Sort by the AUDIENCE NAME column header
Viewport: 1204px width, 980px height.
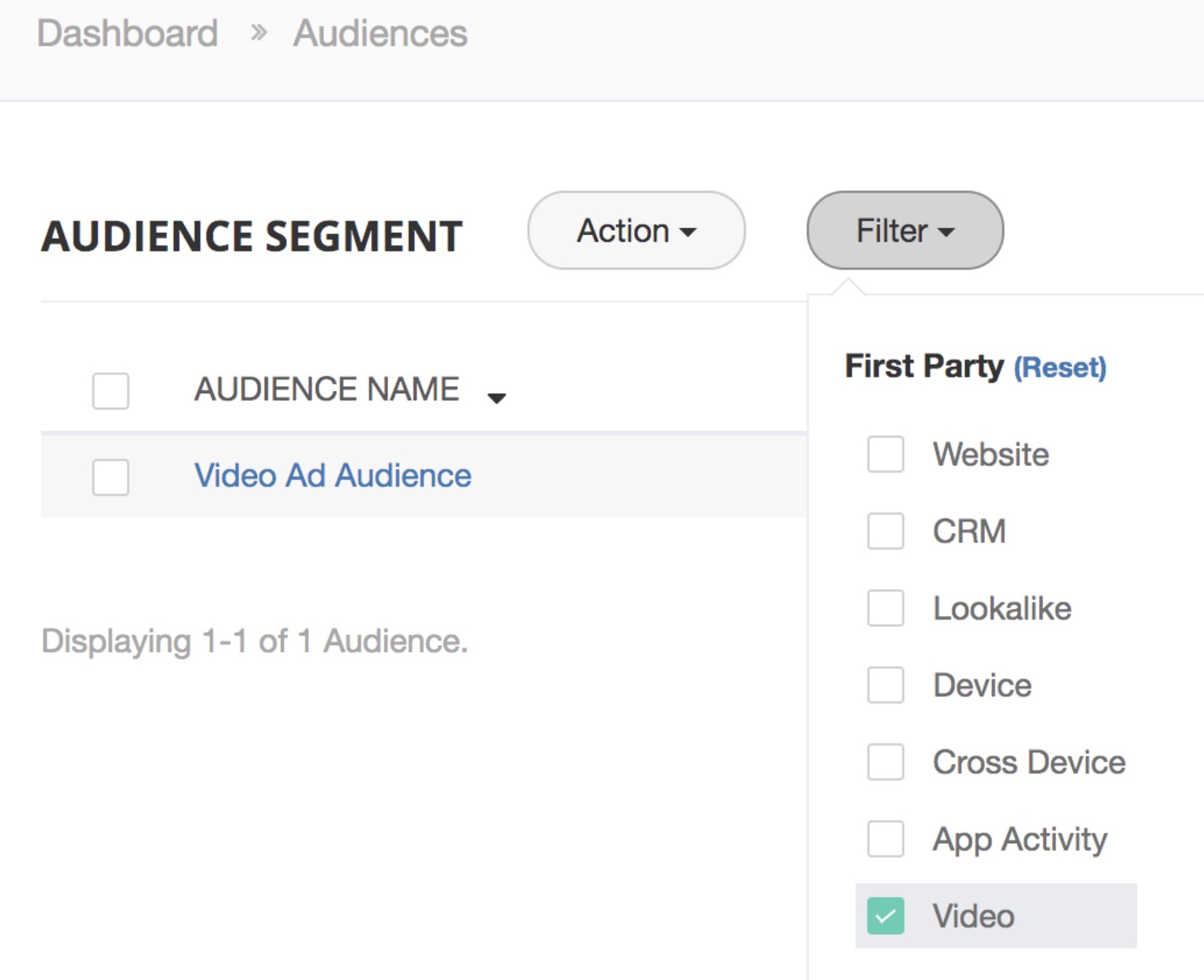click(x=326, y=389)
